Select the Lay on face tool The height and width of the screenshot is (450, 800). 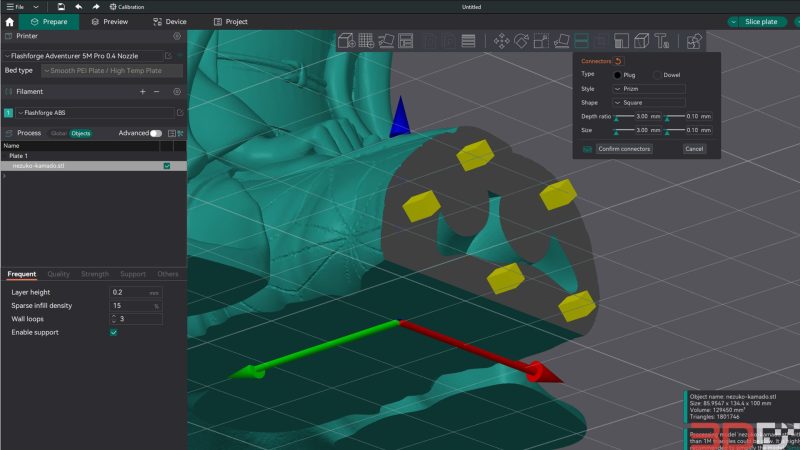(561, 41)
